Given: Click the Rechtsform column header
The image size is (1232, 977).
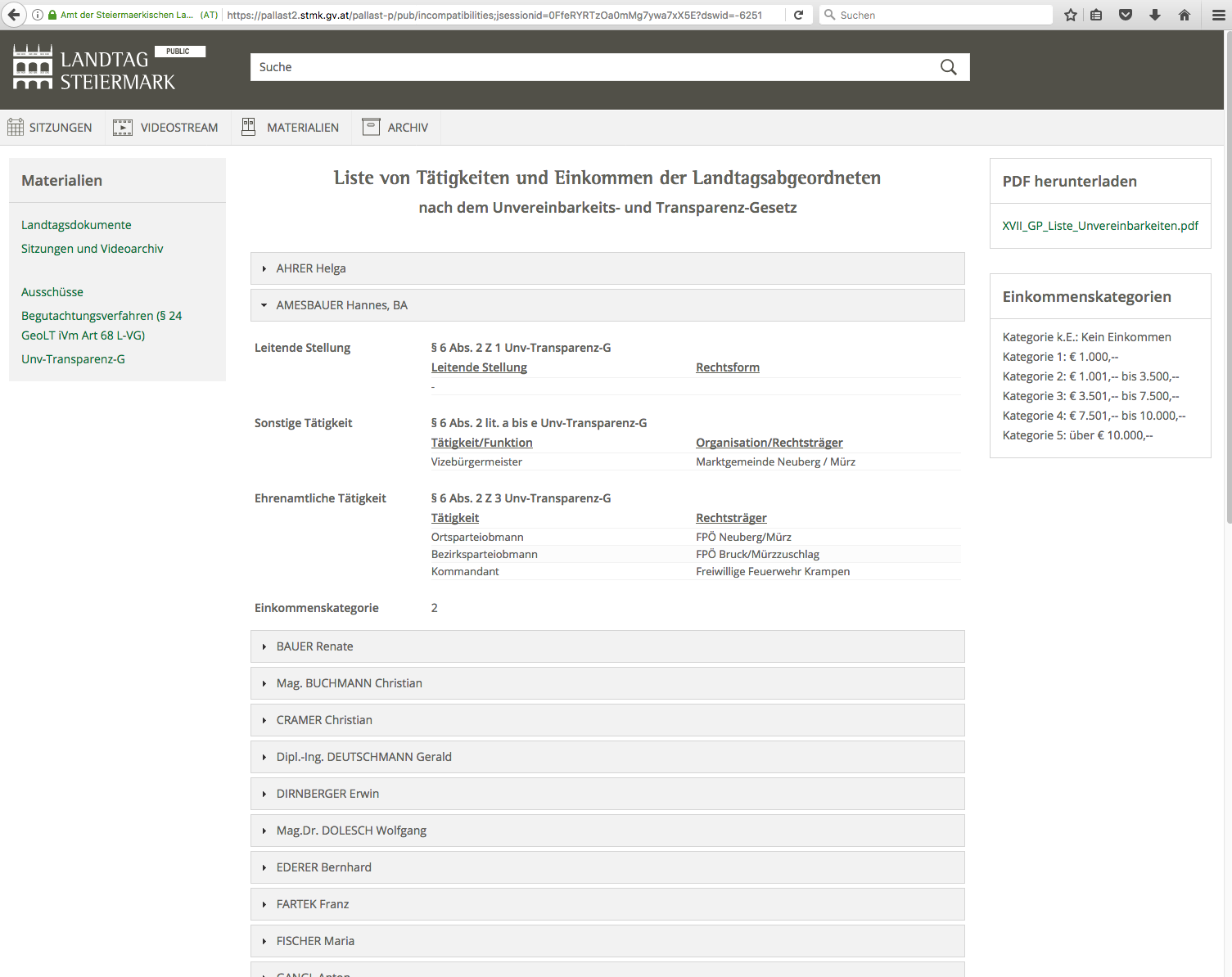Looking at the screenshot, I should pos(728,367).
